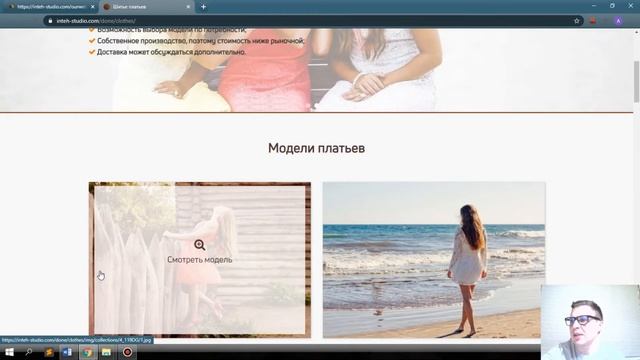Bookmark this page with the star icon
Viewport: 640px width, 360px height.
pyautogui.click(x=576, y=21)
